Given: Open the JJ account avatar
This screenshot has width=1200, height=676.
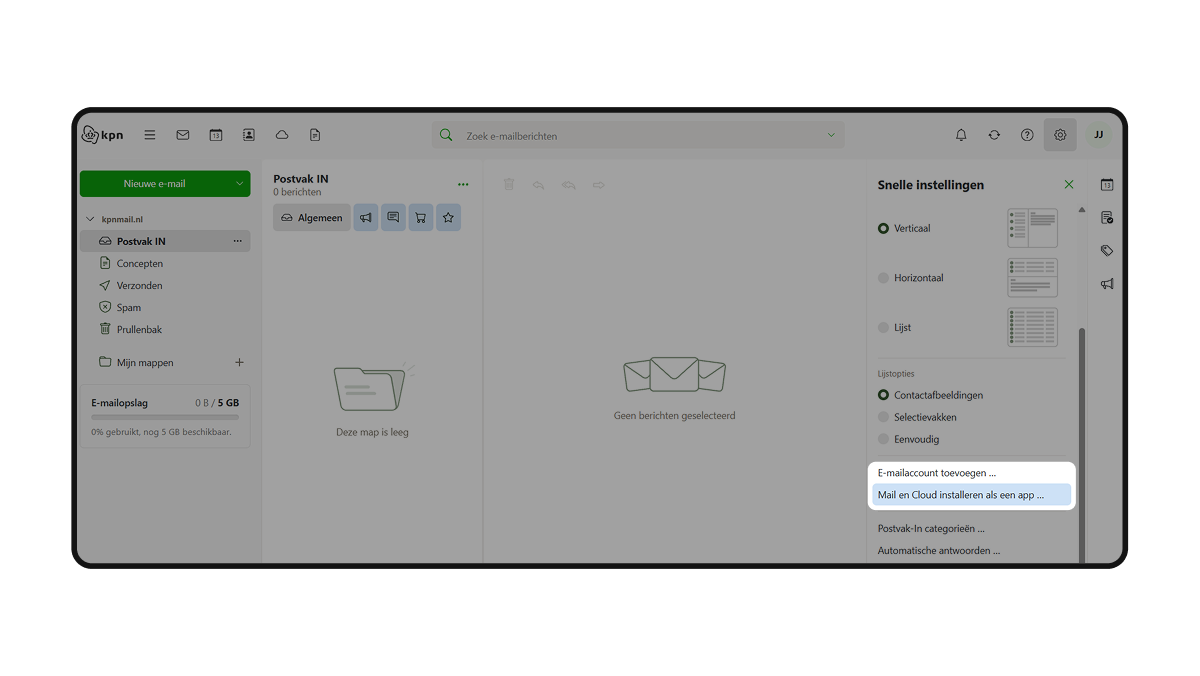Looking at the screenshot, I should click(x=1098, y=135).
